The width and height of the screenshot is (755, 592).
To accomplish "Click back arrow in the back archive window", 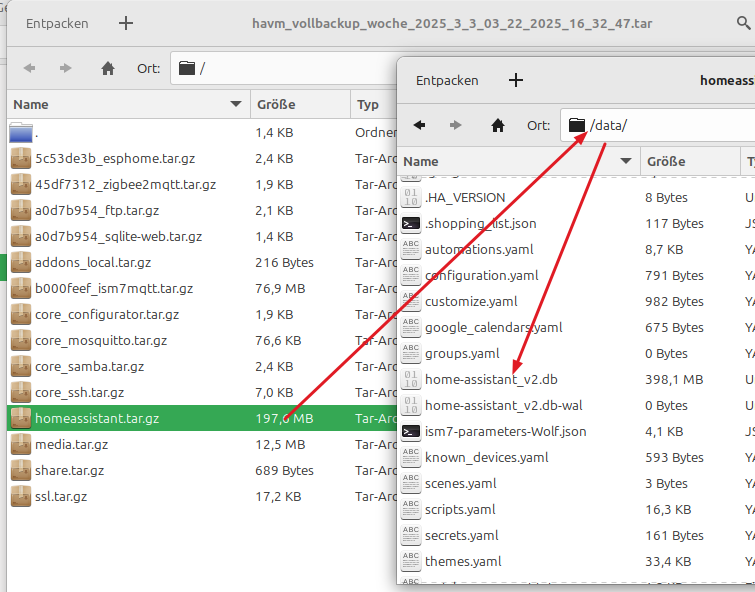I will click(30, 68).
